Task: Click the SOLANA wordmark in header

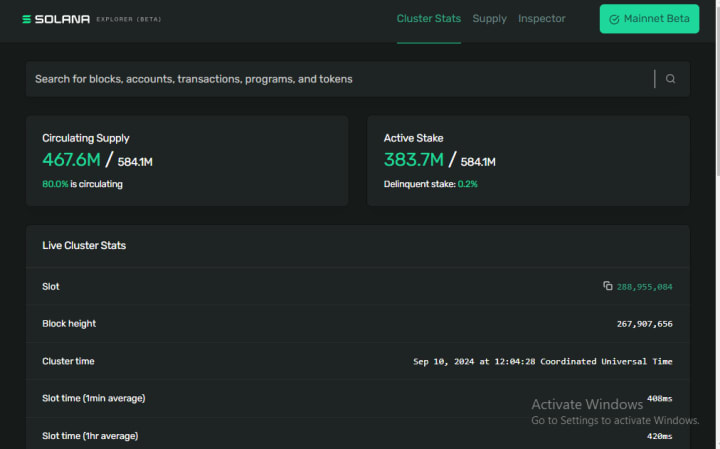Action: (62, 19)
